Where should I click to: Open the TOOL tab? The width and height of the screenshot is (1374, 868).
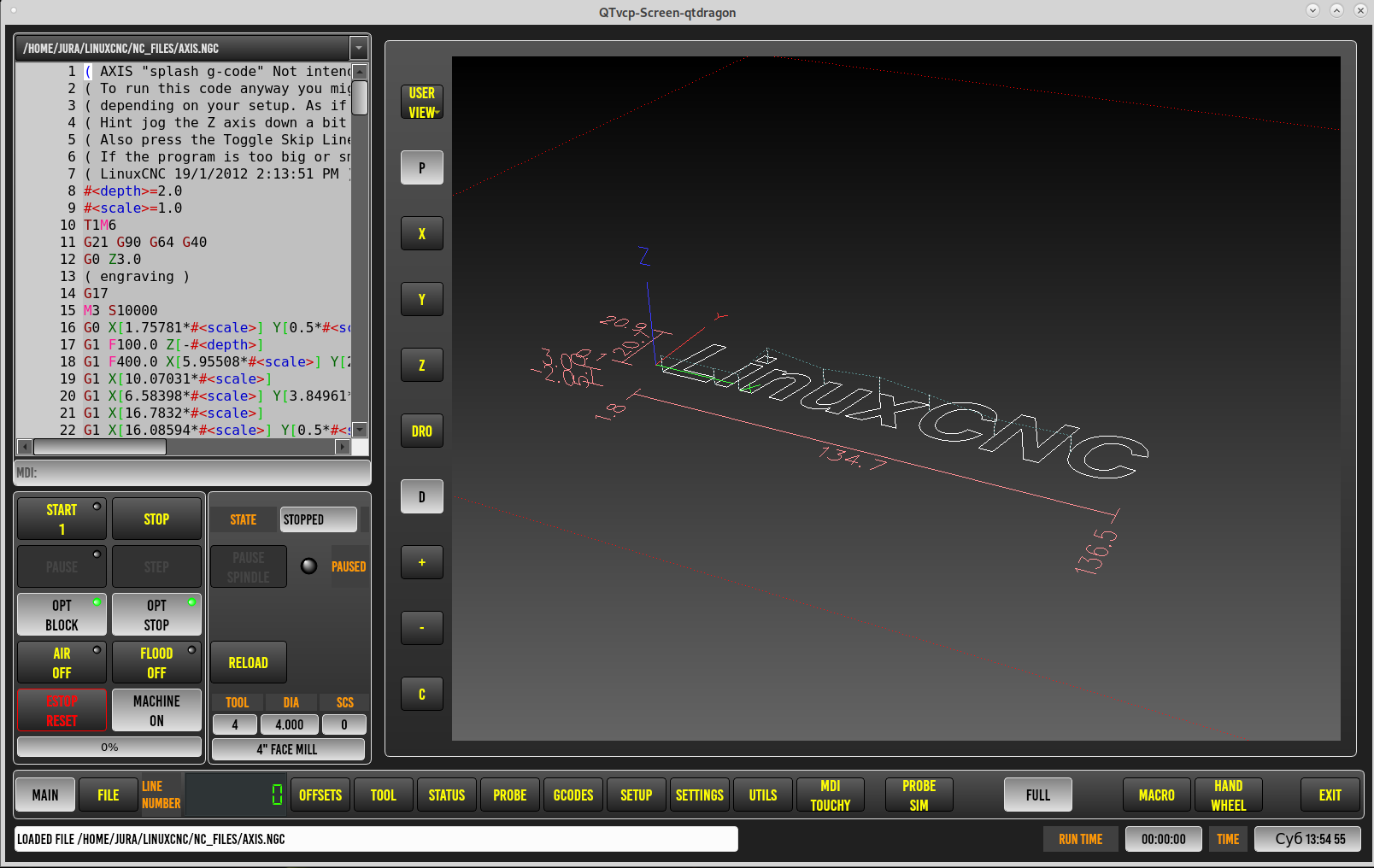pyautogui.click(x=384, y=795)
